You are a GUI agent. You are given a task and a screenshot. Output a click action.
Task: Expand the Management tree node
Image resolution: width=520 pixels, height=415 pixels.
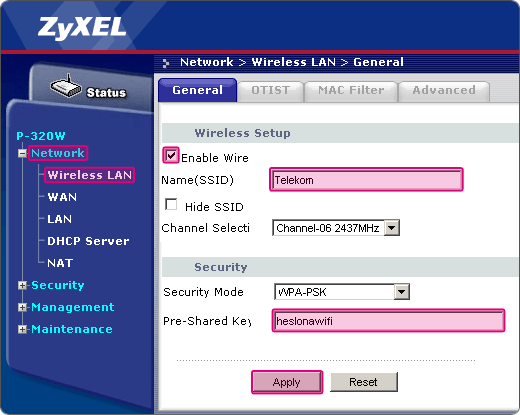click(x=22, y=307)
